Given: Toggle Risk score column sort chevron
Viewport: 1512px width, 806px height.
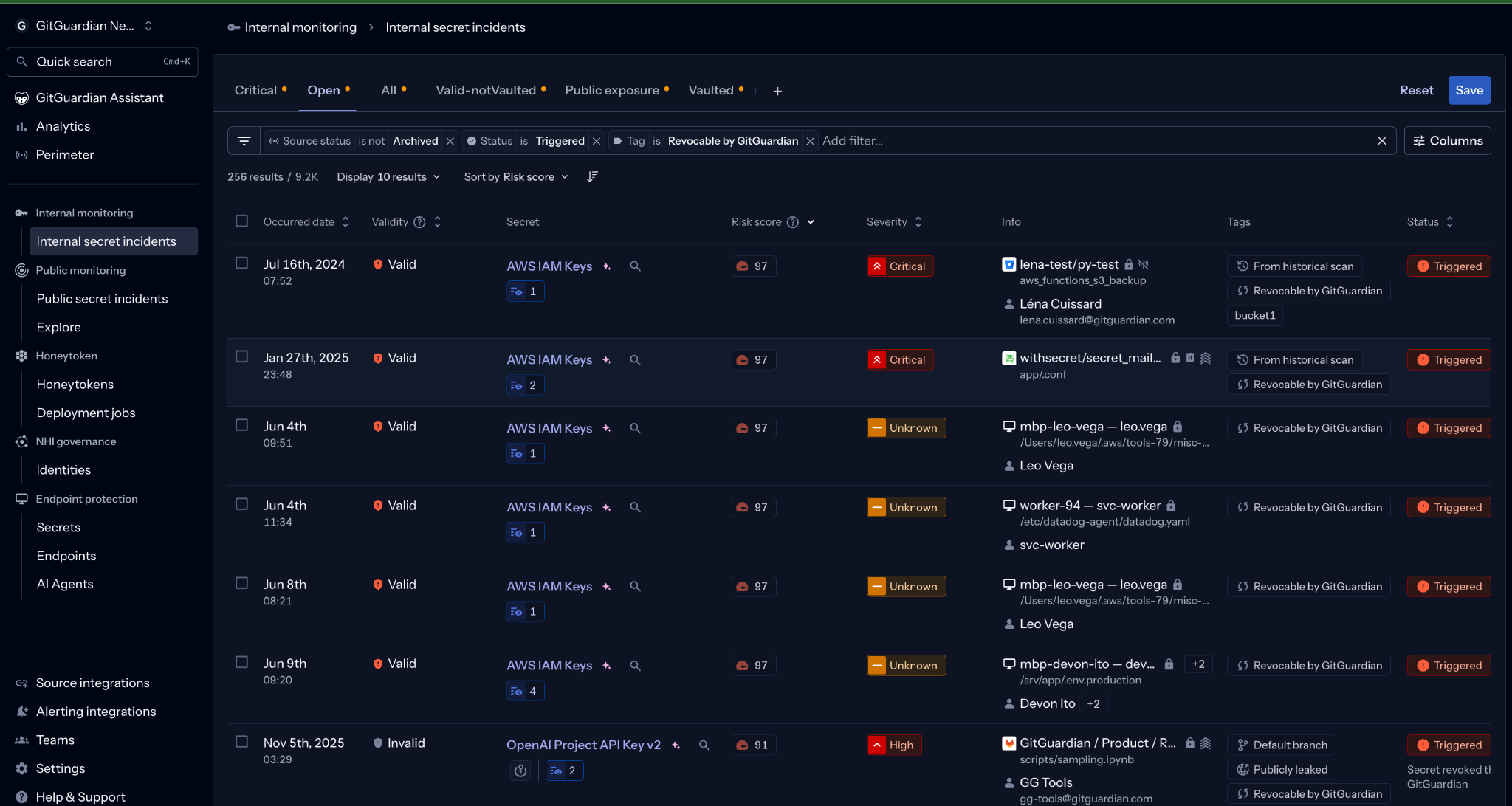Looking at the screenshot, I should [811, 222].
